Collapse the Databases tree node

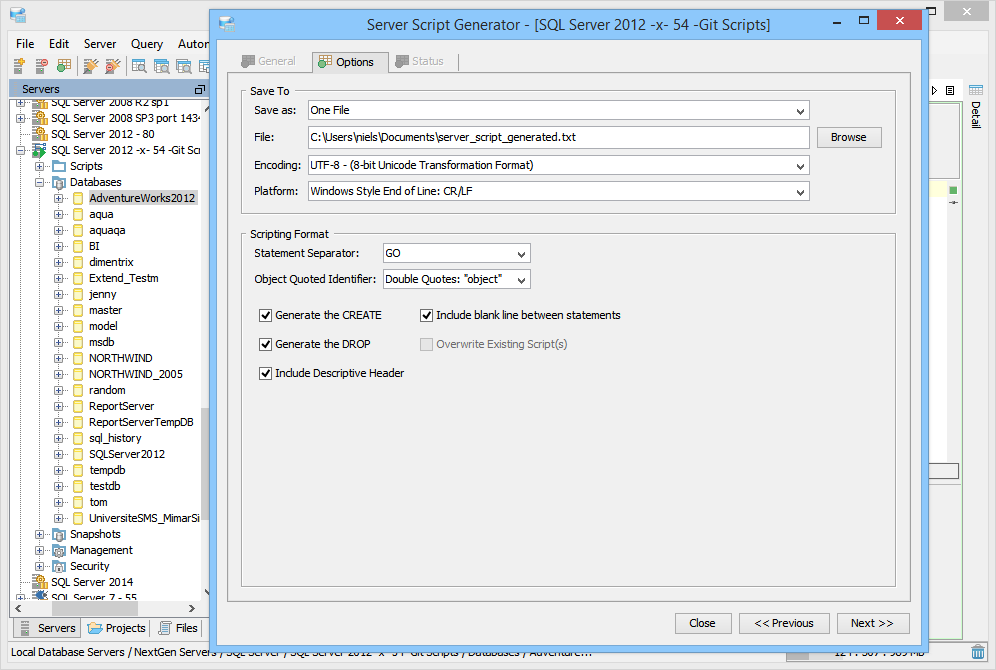click(39, 182)
